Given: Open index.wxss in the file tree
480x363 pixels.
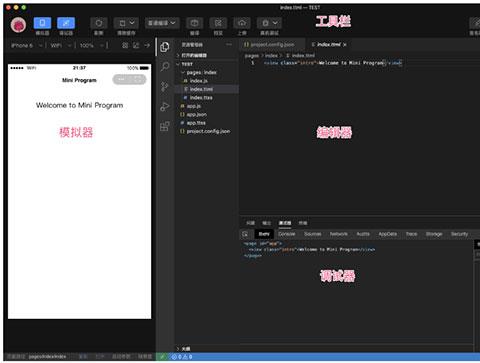Looking at the screenshot, I should pyautogui.click(x=207, y=98).
